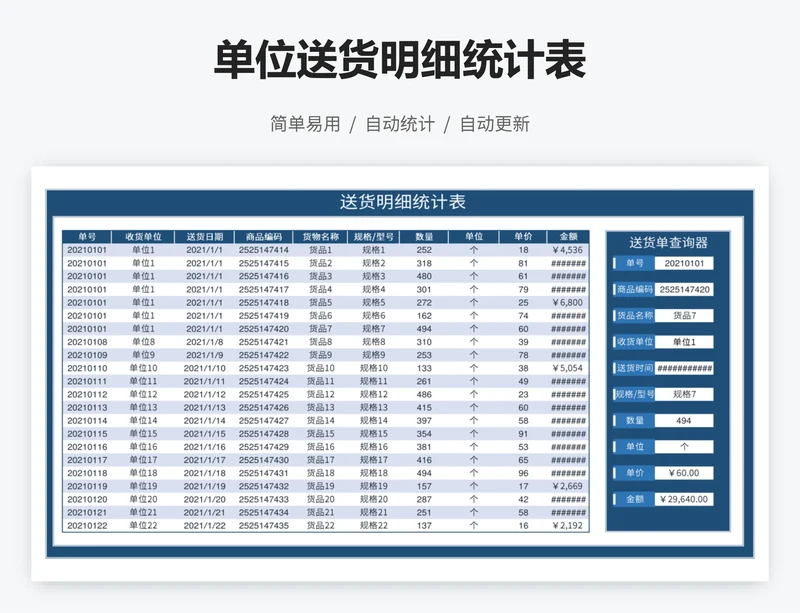The image size is (800, 613).
Task: Select cell with order number 20210108
Action: tap(87, 342)
